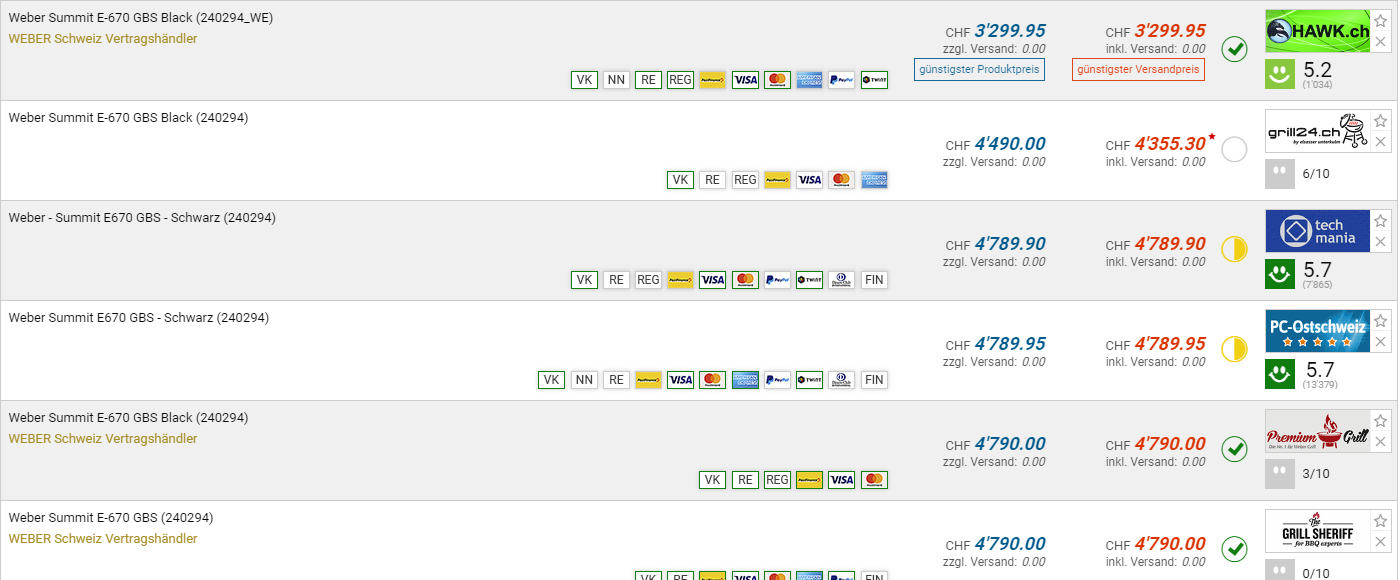The height and width of the screenshot is (580, 1400).
Task: Click the PayPal icon in the techmania row
Action: (777, 280)
